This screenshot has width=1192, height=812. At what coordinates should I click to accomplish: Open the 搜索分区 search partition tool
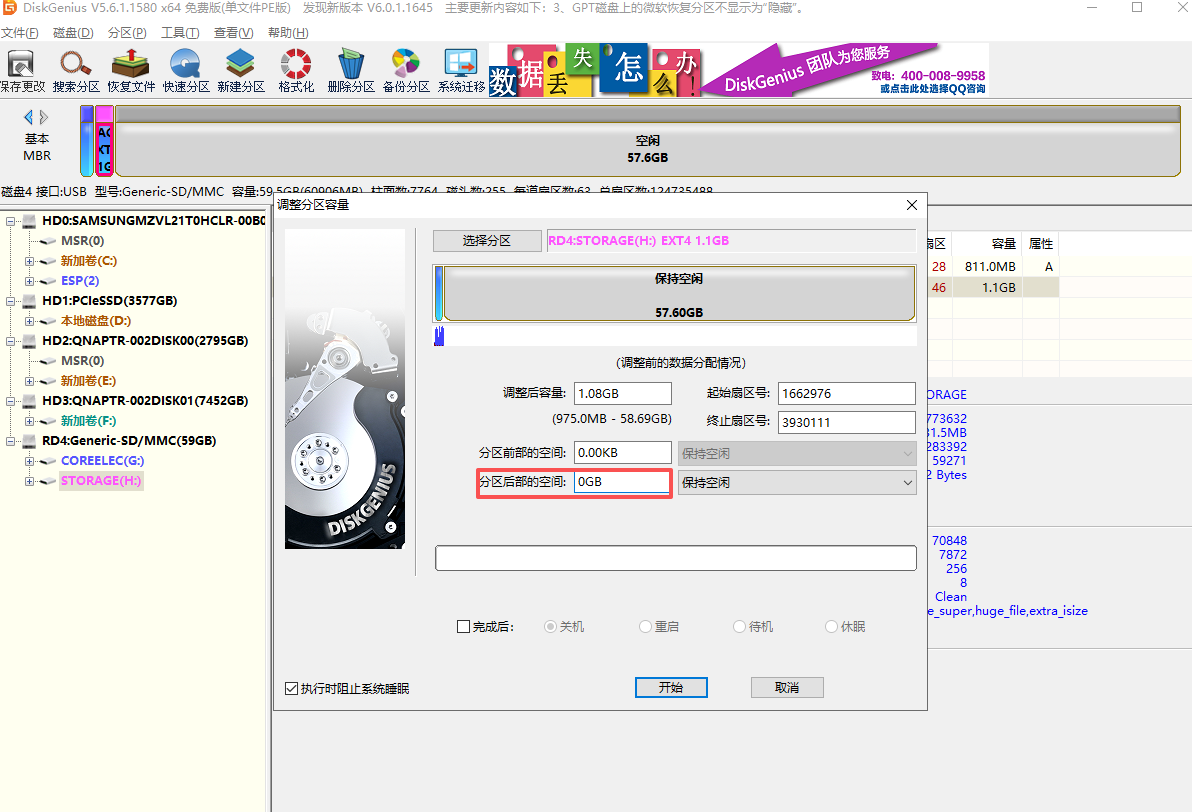76,70
